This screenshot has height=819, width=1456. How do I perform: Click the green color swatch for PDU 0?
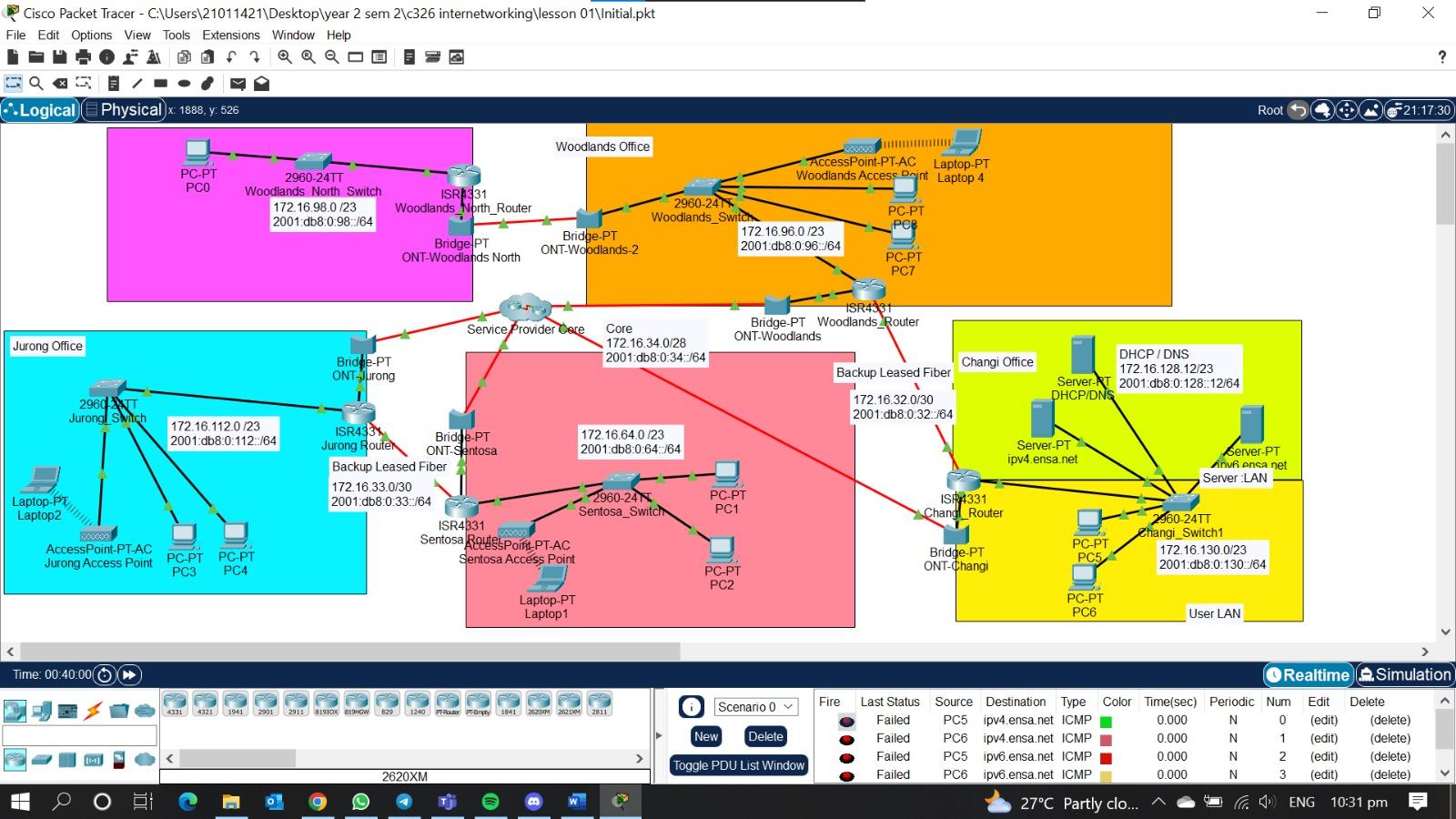tap(1104, 720)
